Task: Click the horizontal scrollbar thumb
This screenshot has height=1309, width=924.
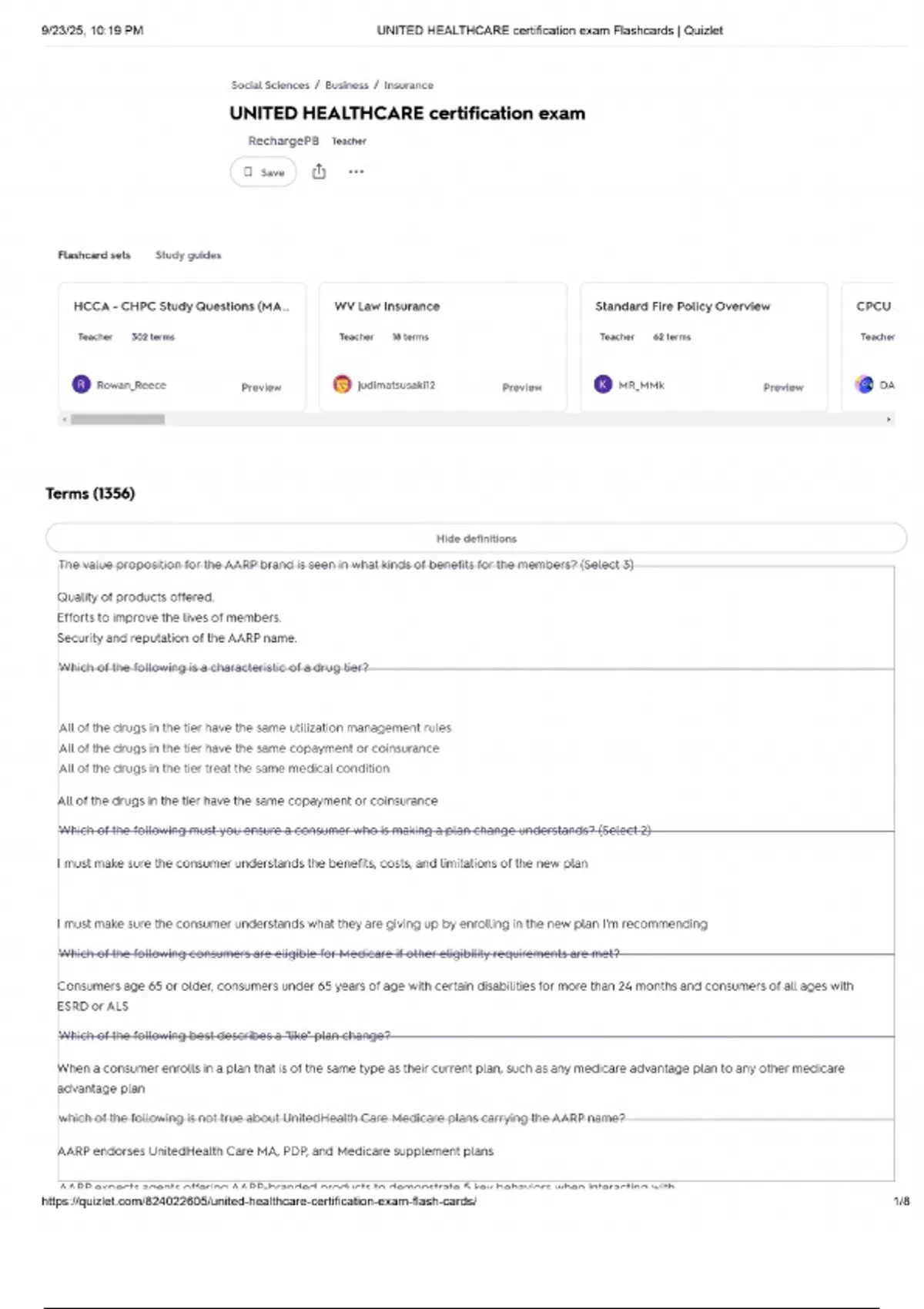Action: tap(118, 420)
